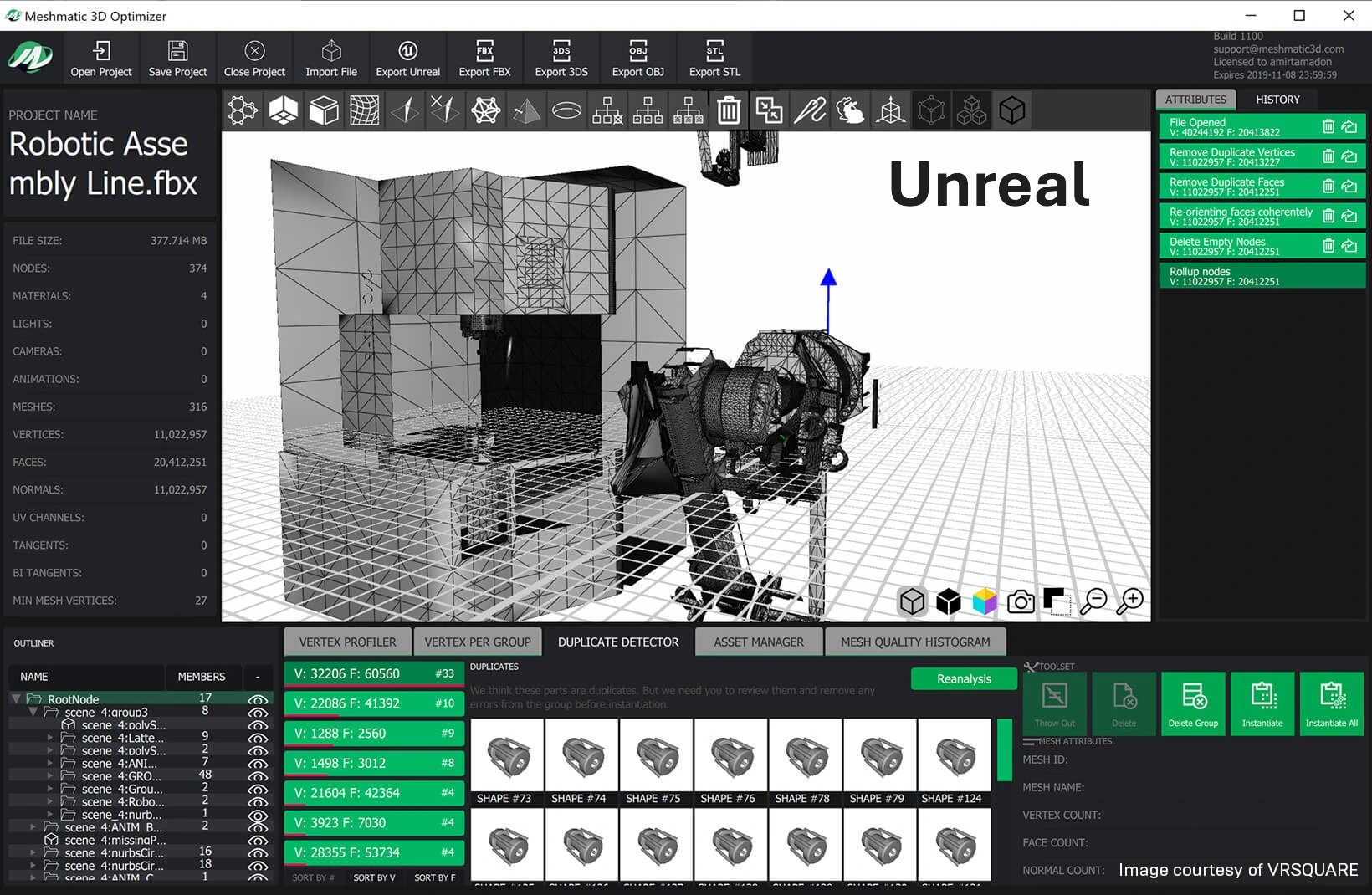Image resolution: width=1372 pixels, height=895 pixels.
Task: Switch to solid black cube shading mode
Action: coord(949,601)
